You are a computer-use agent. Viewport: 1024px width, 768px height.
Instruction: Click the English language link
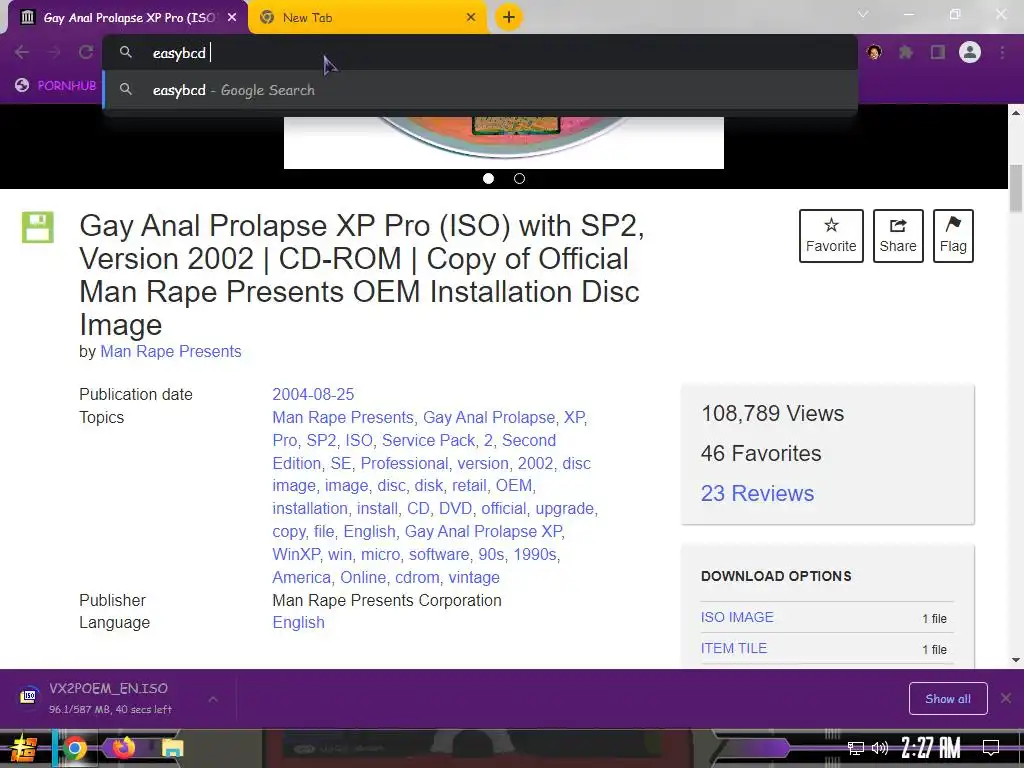pyautogui.click(x=298, y=622)
